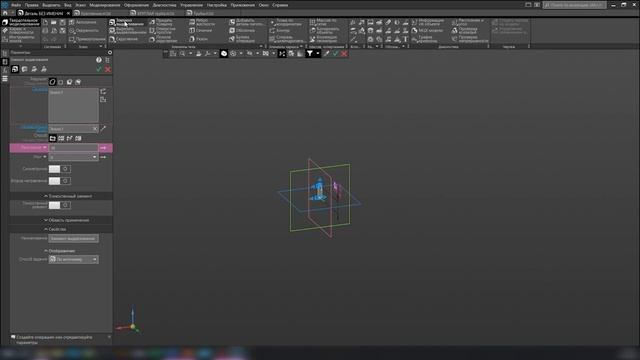Select the Точка по координатам command
640x360 pixels.
tap(286, 22)
